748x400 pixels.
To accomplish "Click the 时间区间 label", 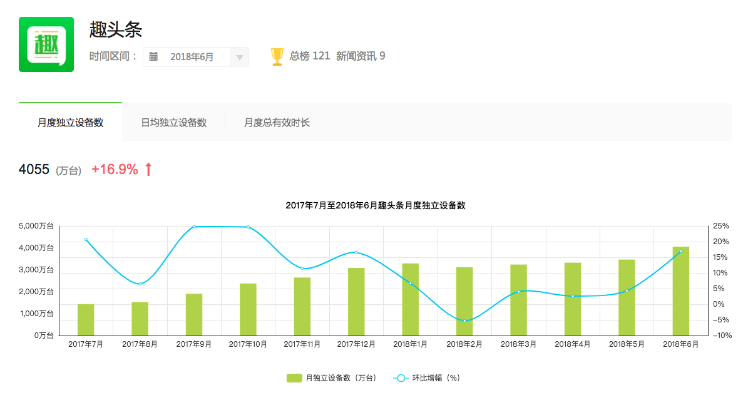I will [113, 56].
